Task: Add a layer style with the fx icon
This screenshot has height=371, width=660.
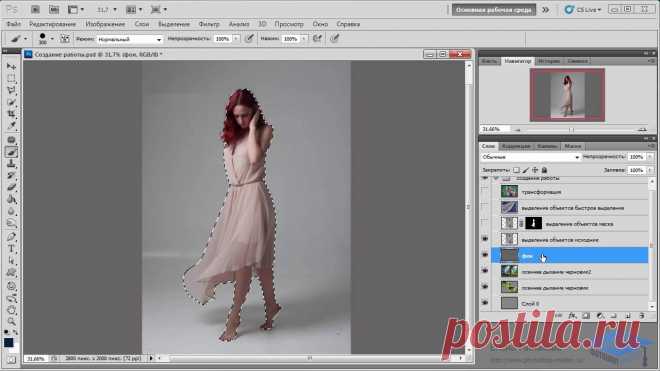Action: tap(572, 315)
